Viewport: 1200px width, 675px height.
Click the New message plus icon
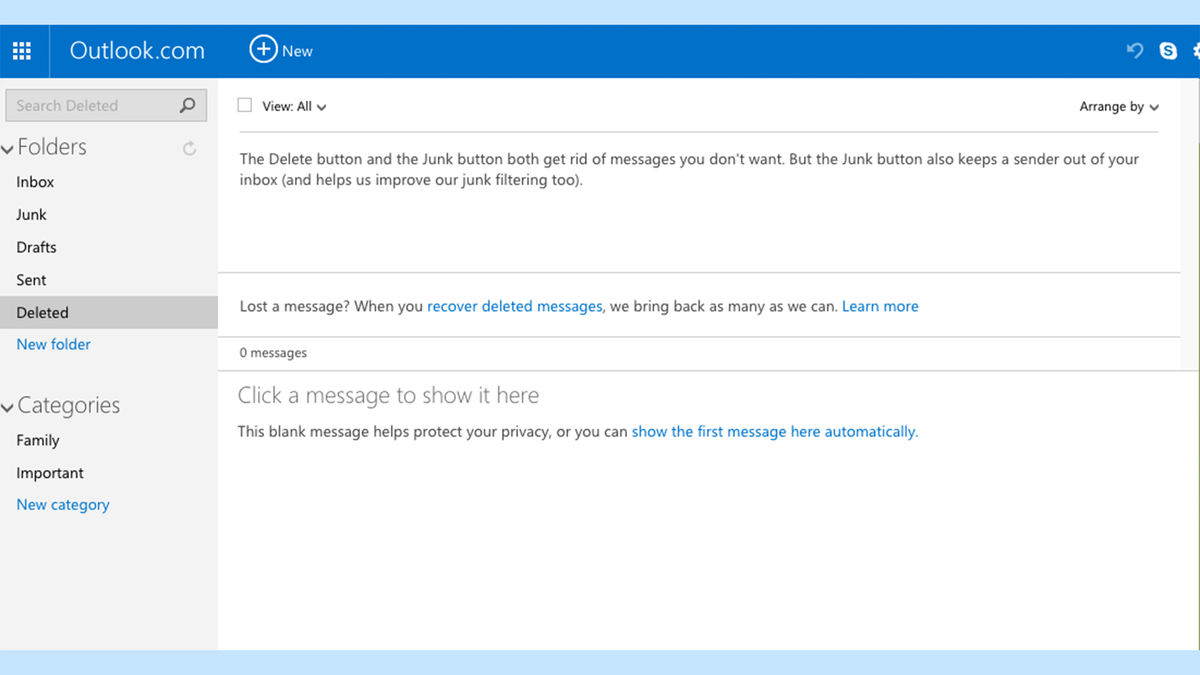coord(262,48)
